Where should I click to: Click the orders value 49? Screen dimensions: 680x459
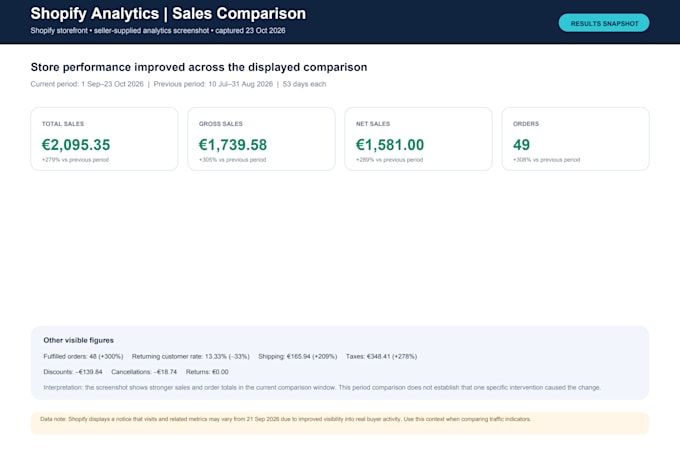[x=521, y=145]
